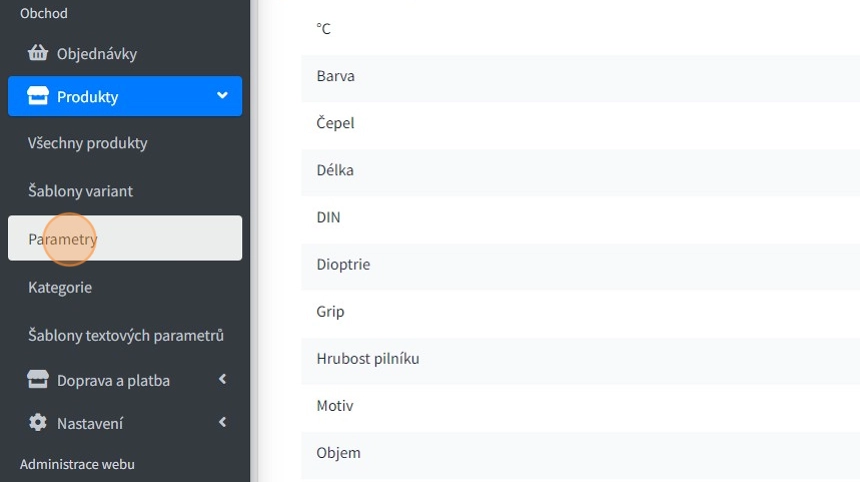
Task: Click the Objednávky basket icon
Action: point(38,53)
